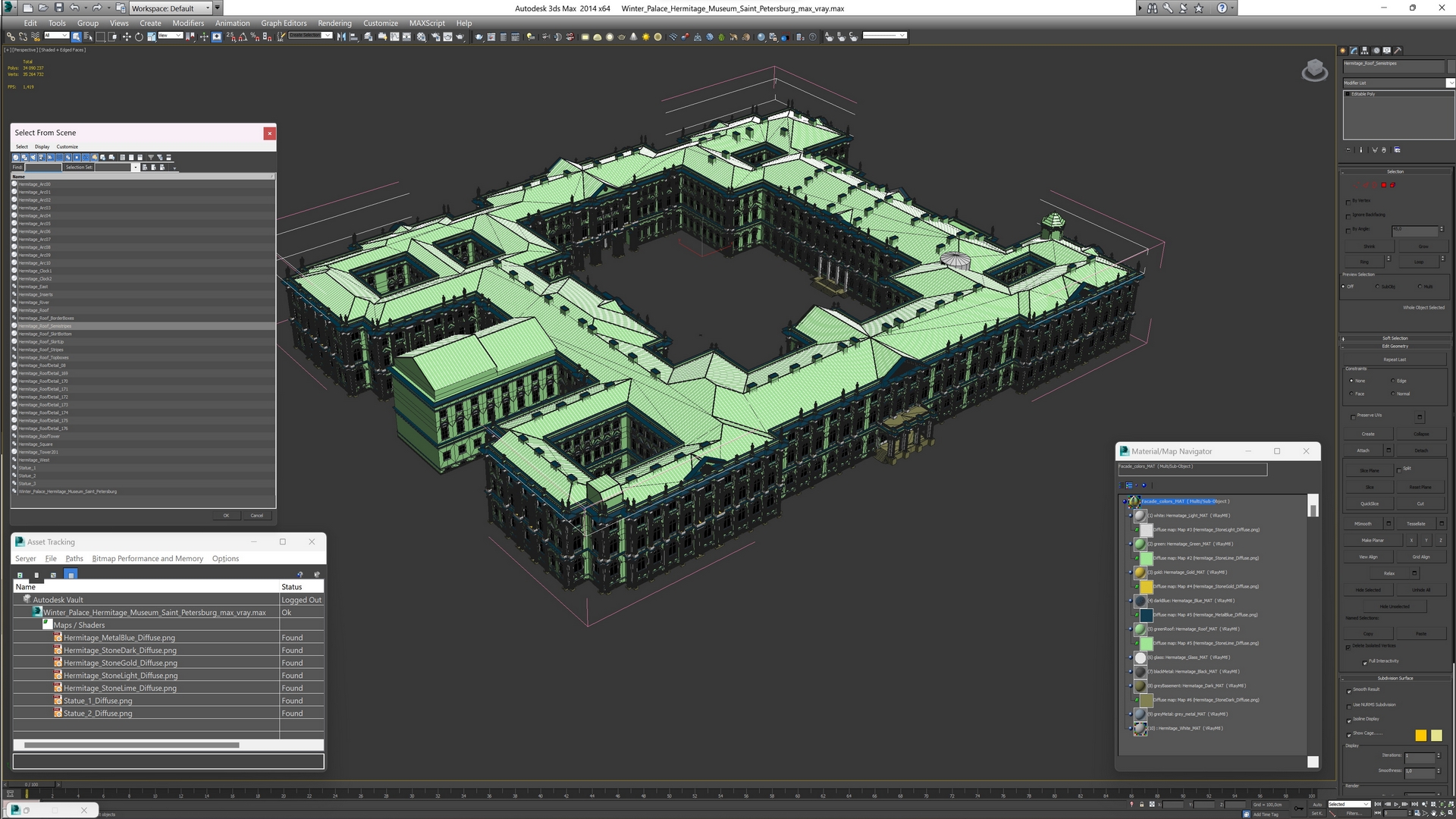Viewport: 1456px width, 819px height.
Task: Click OK in Select From Scene dialog
Action: point(226,516)
